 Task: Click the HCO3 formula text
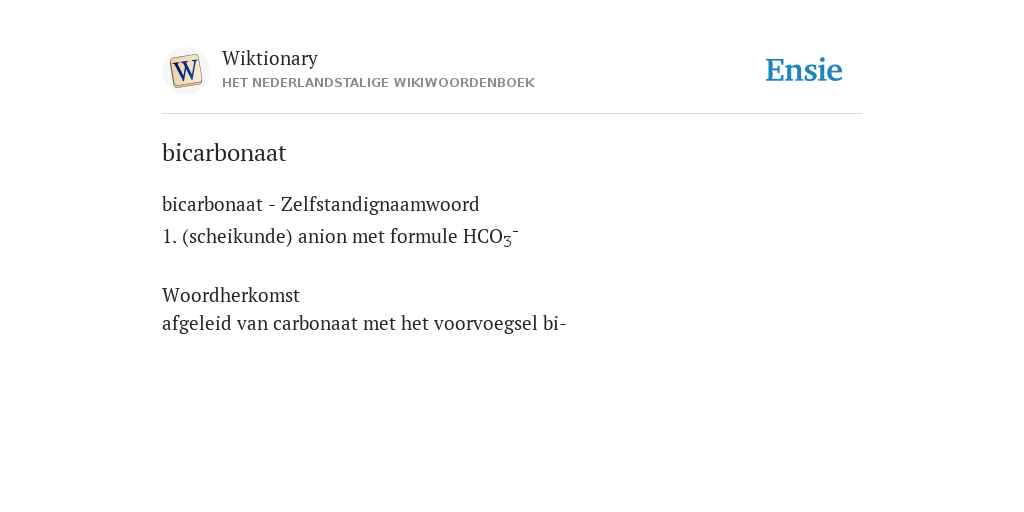tap(490, 236)
